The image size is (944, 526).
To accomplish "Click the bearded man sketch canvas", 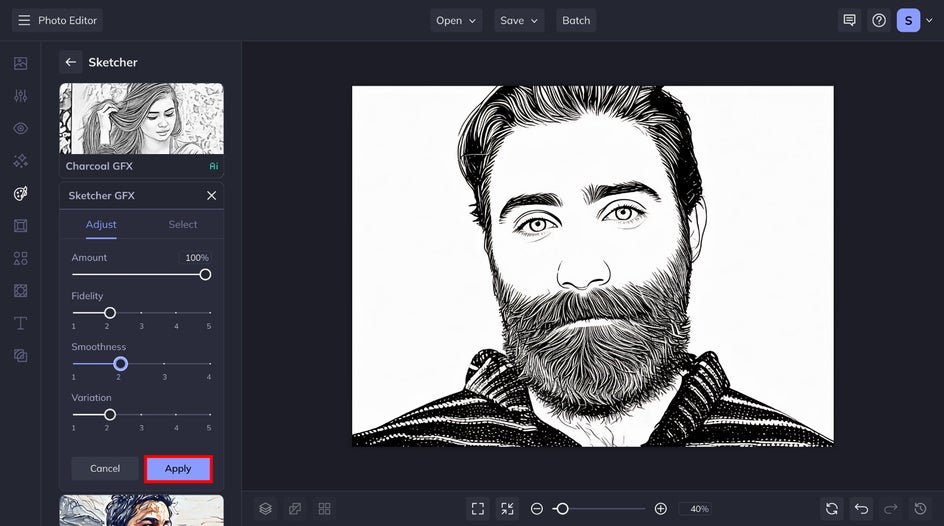I will tap(593, 266).
